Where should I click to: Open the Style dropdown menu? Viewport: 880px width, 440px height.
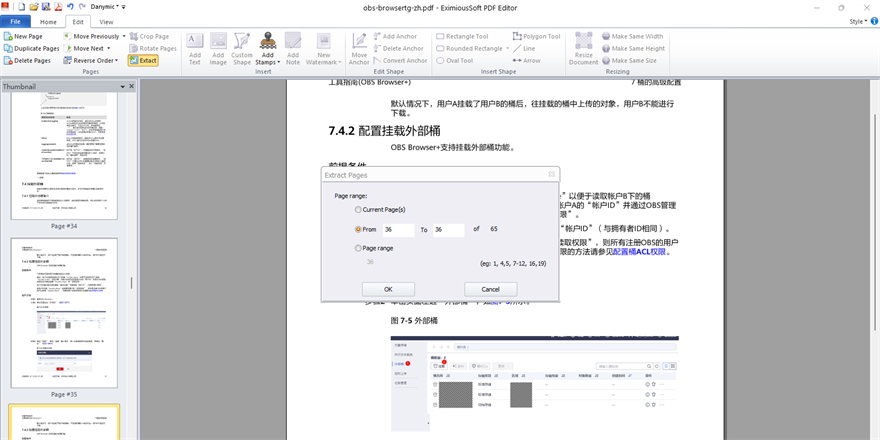[x=858, y=21]
